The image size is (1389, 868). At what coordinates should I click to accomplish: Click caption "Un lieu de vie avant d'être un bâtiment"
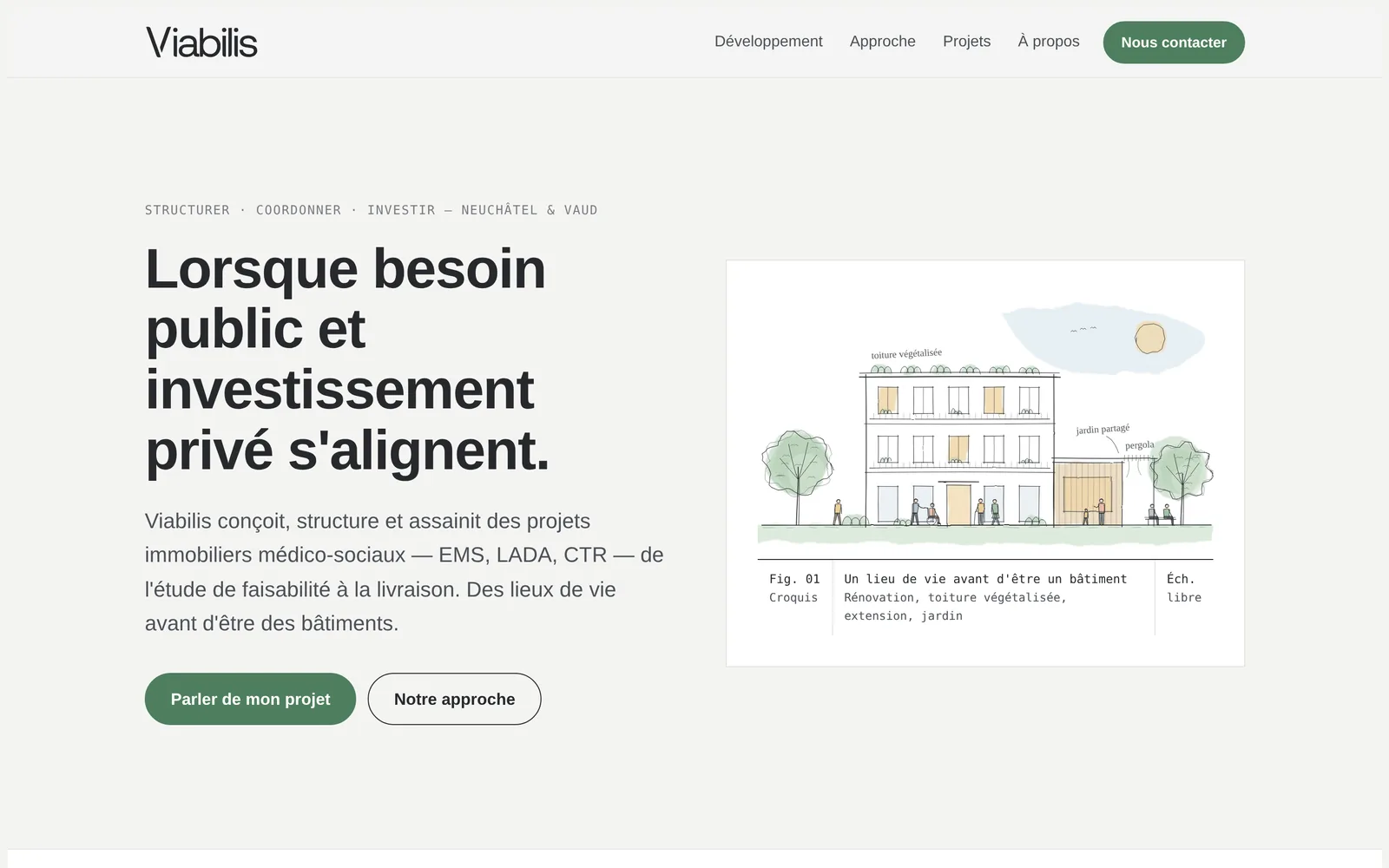pyautogui.click(x=985, y=579)
